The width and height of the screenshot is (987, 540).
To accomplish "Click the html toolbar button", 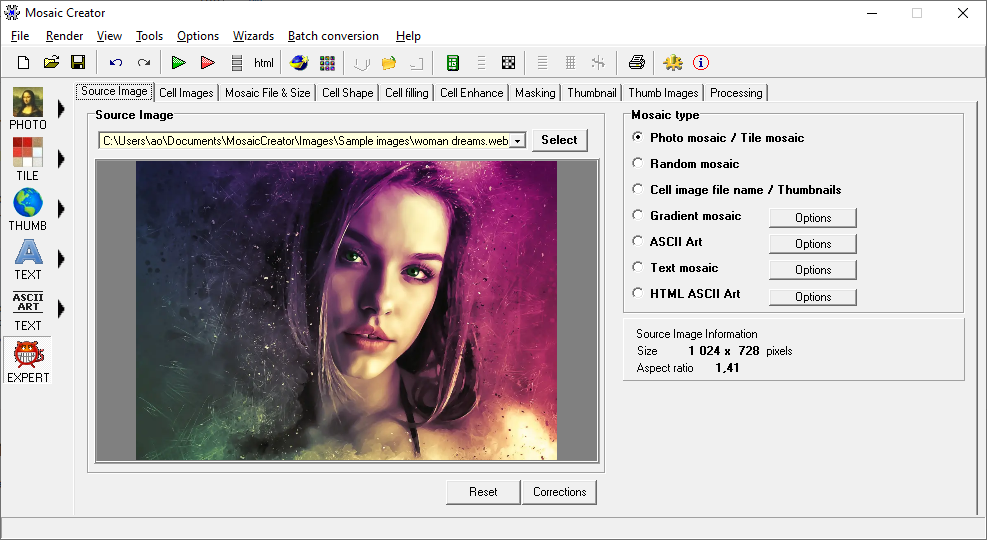I will (264, 62).
